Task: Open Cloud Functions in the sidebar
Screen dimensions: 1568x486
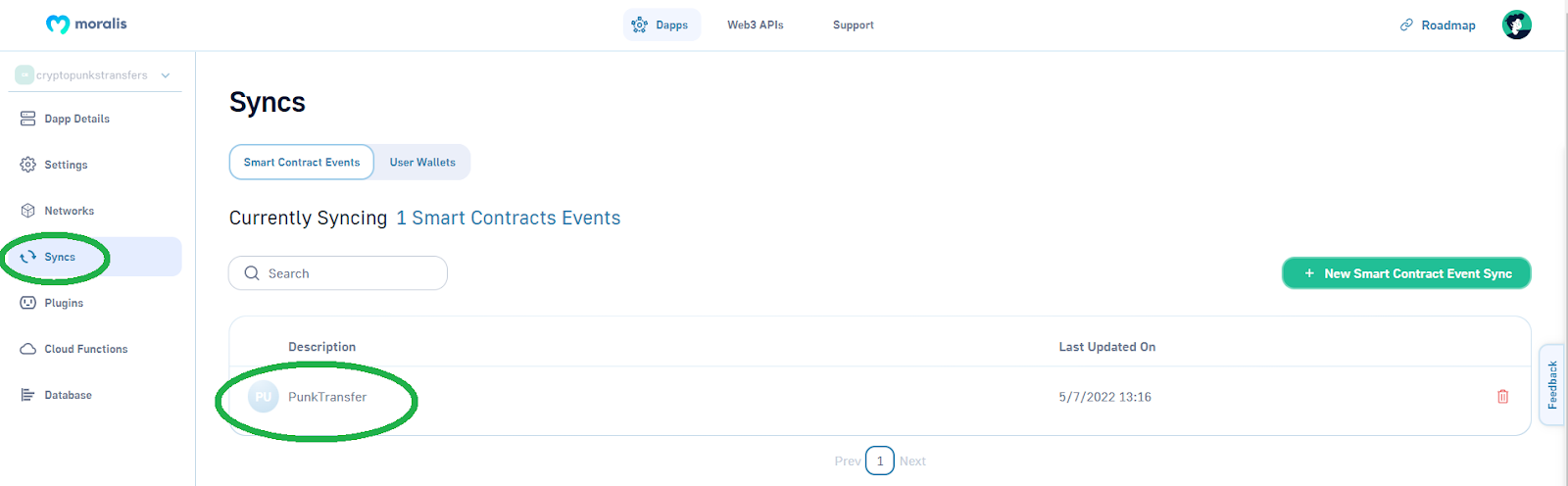Action: point(86,349)
